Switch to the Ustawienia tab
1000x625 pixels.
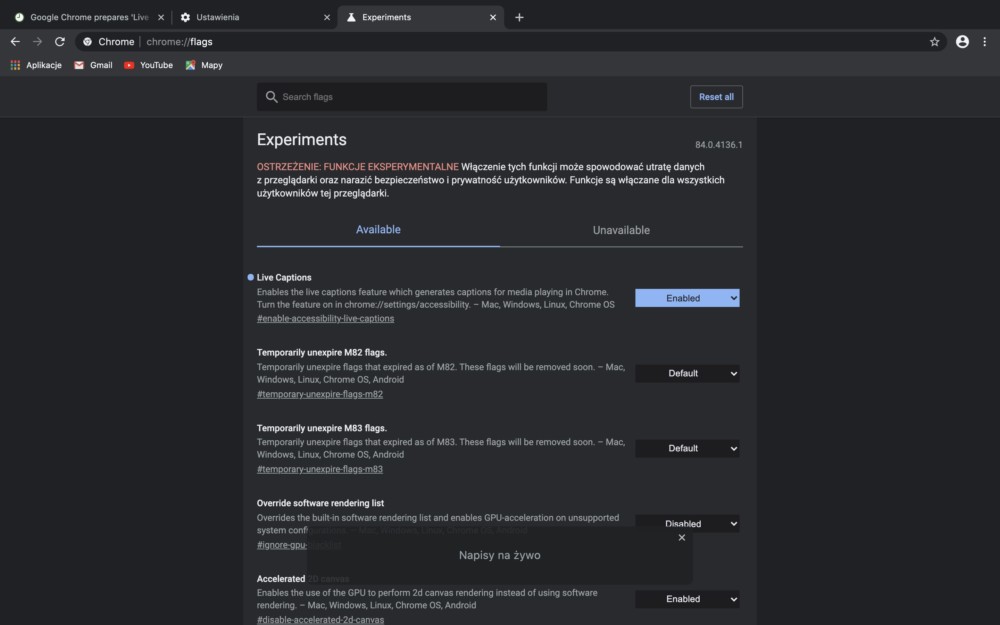[254, 17]
